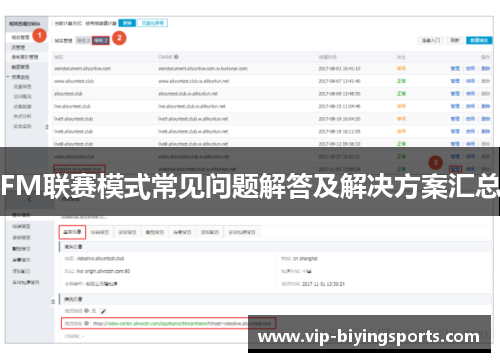Screen dimensions: 500x362
Task: Collapse lower sidebar using the handle beside push info
Action: coord(53,302)
